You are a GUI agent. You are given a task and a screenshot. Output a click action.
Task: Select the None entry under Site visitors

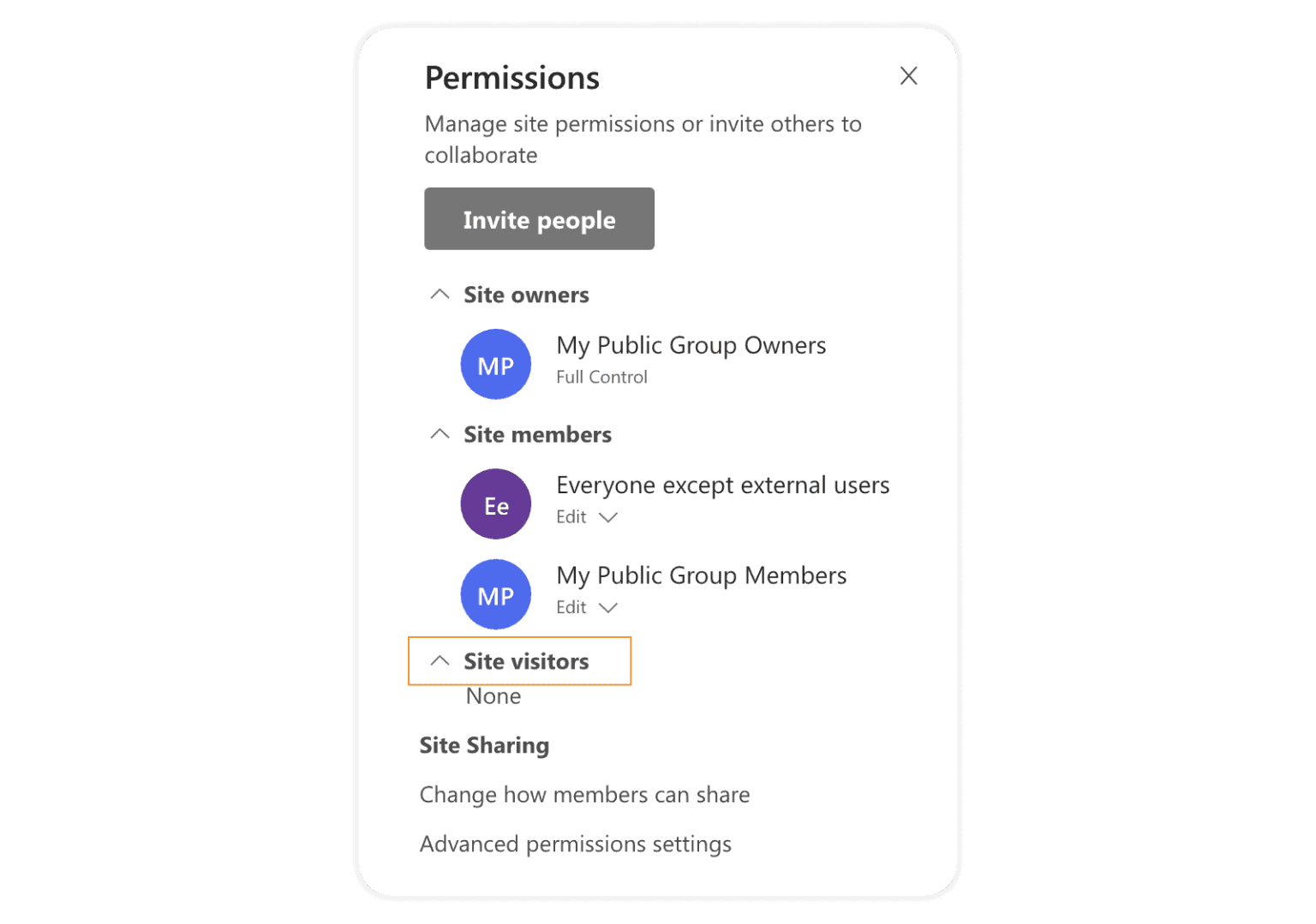(493, 695)
